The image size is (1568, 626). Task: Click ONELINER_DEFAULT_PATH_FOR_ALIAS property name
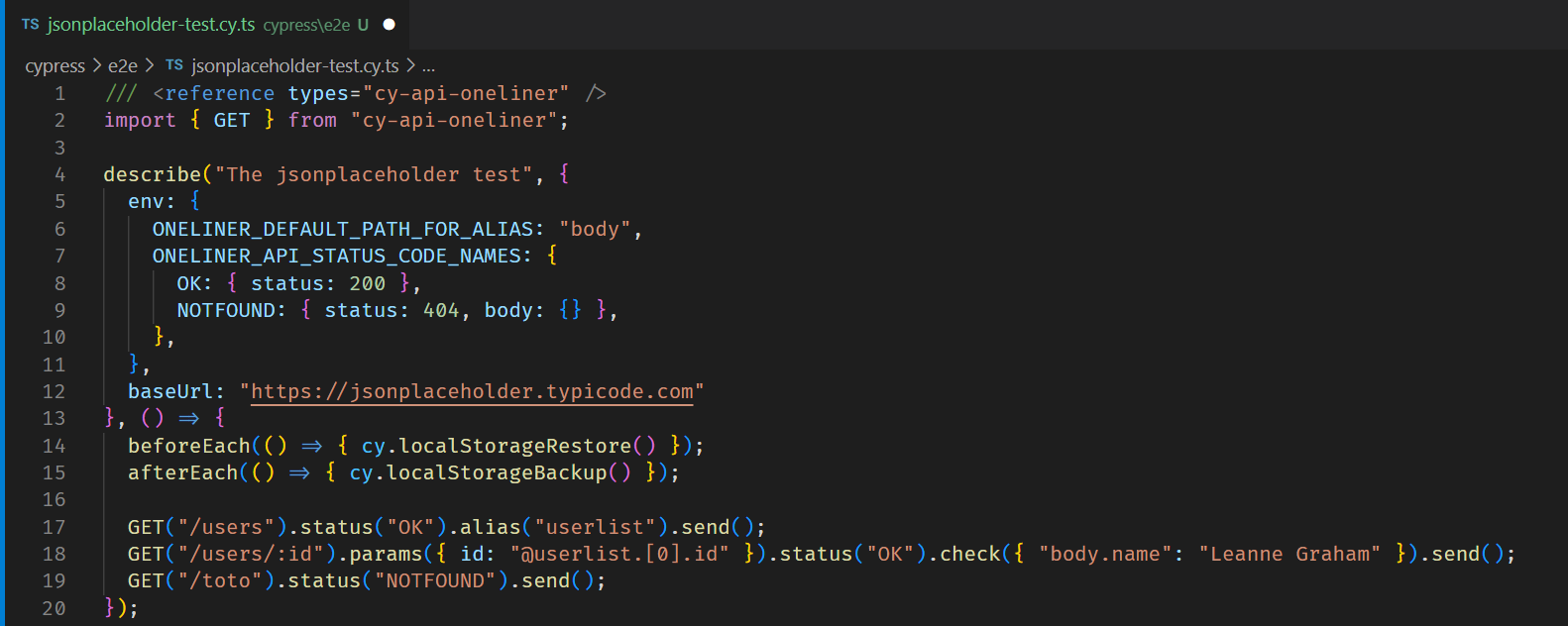[342, 229]
